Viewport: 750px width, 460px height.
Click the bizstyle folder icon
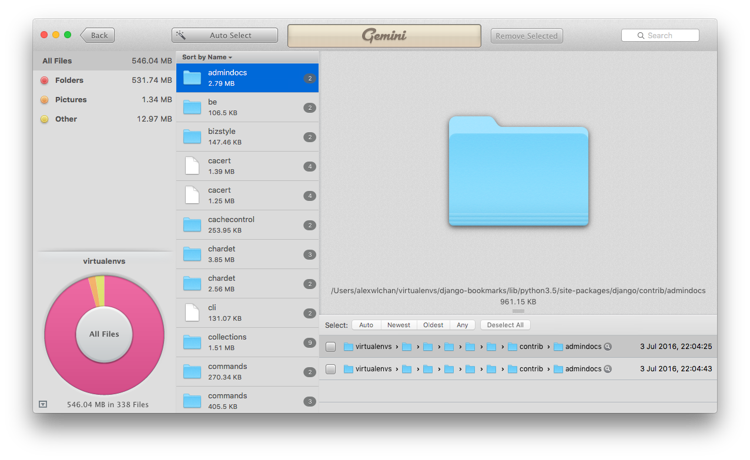192,137
